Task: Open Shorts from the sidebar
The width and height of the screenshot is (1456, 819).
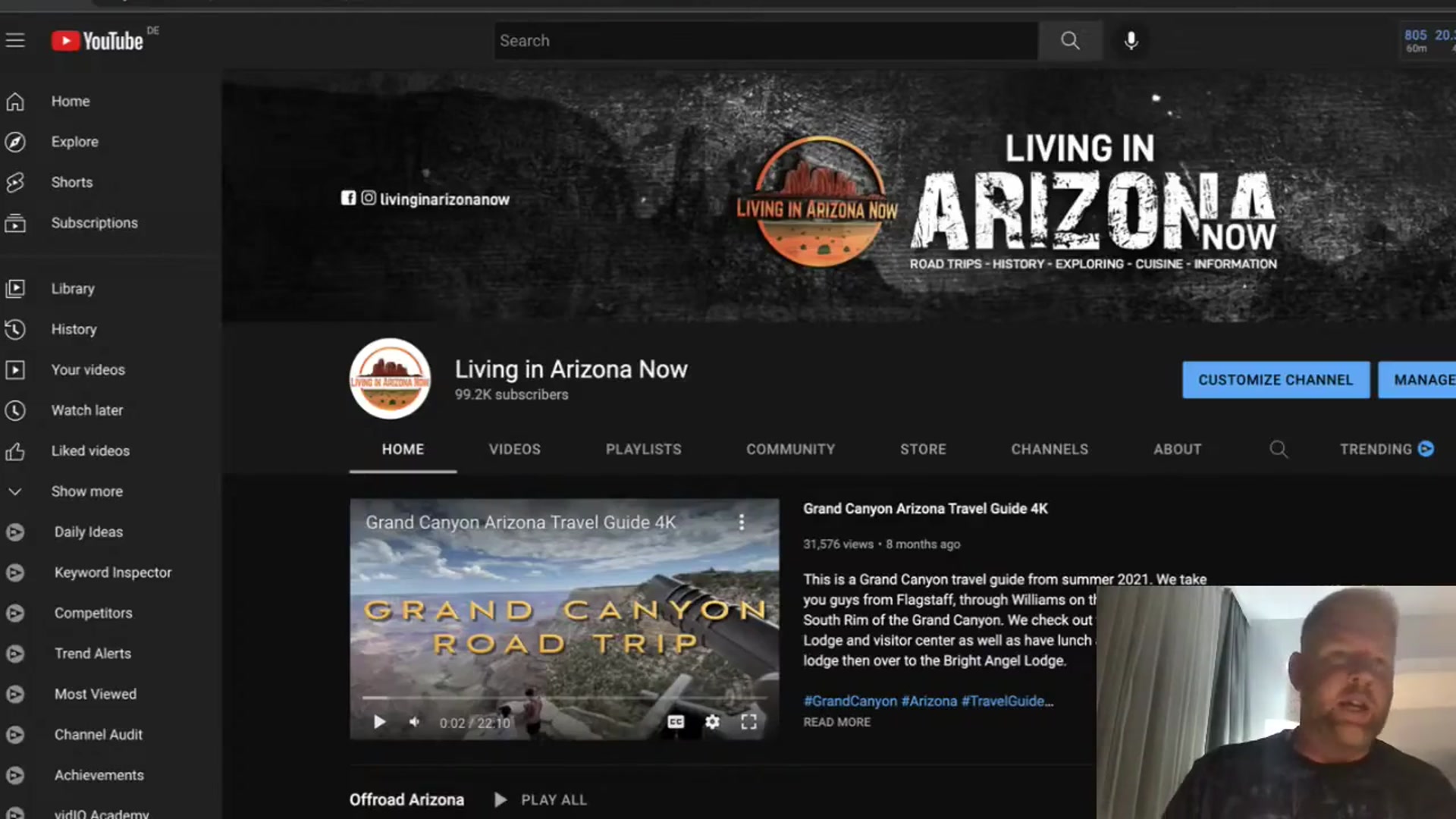Action: point(71,182)
